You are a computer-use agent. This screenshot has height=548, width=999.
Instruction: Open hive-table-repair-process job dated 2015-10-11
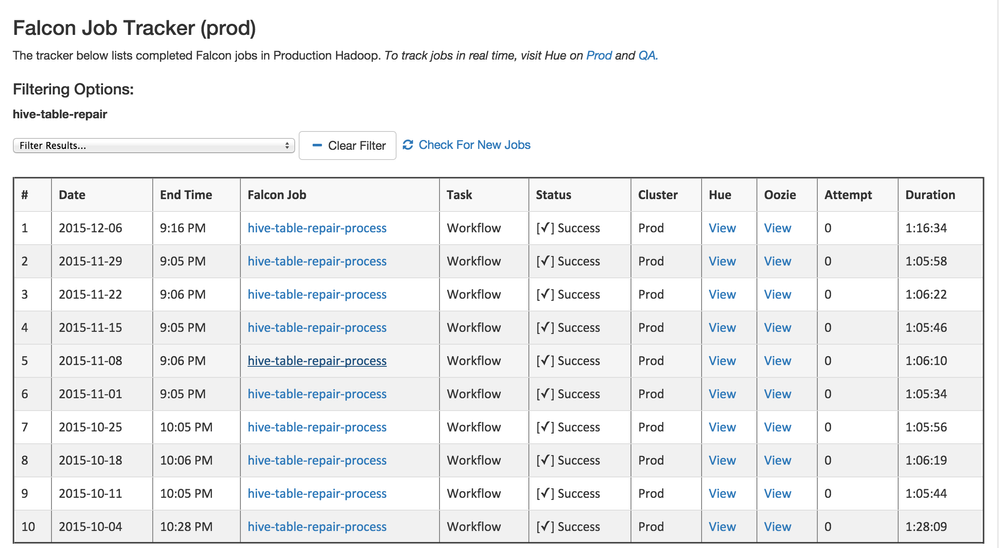317,493
